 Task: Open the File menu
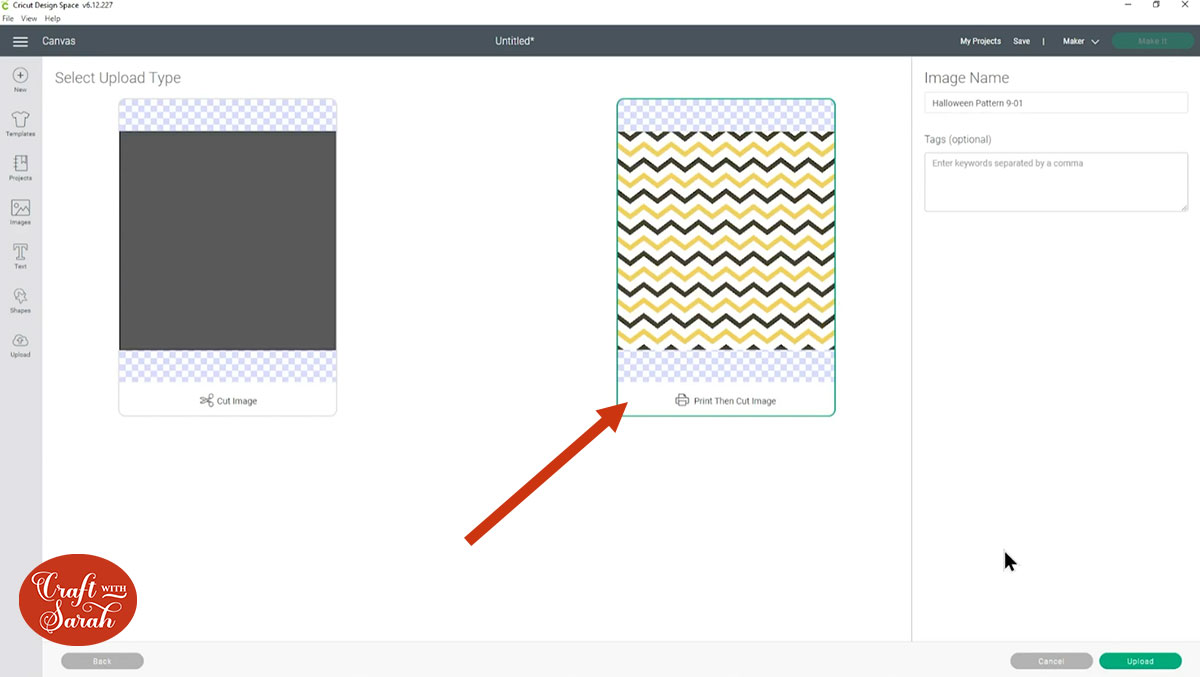tap(8, 18)
